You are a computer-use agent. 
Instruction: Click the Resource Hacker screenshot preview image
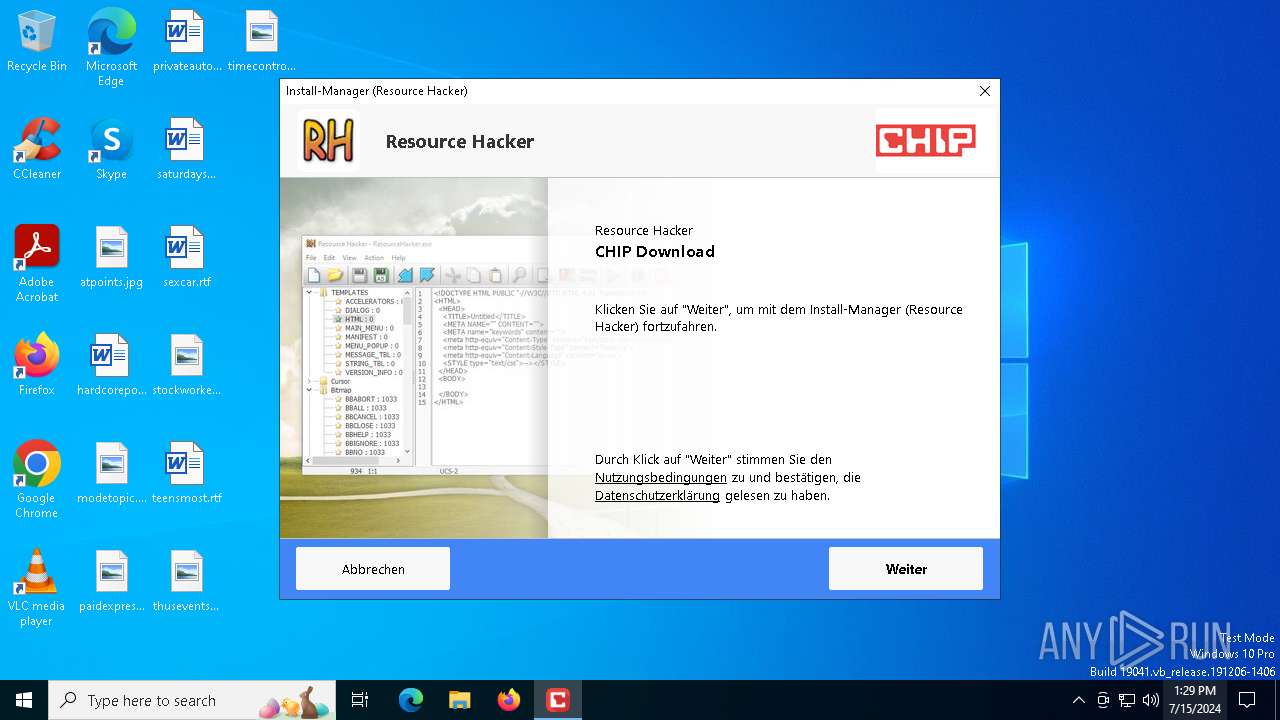(x=414, y=358)
